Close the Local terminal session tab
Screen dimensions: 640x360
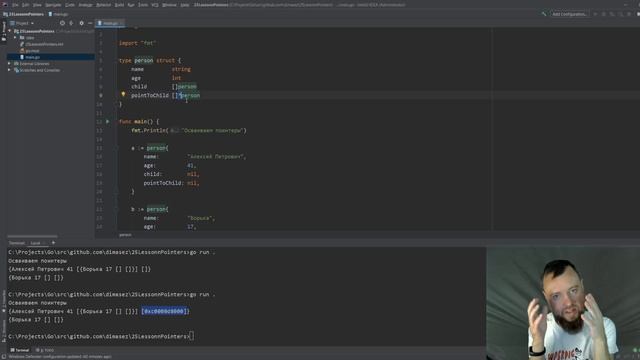click(44, 243)
